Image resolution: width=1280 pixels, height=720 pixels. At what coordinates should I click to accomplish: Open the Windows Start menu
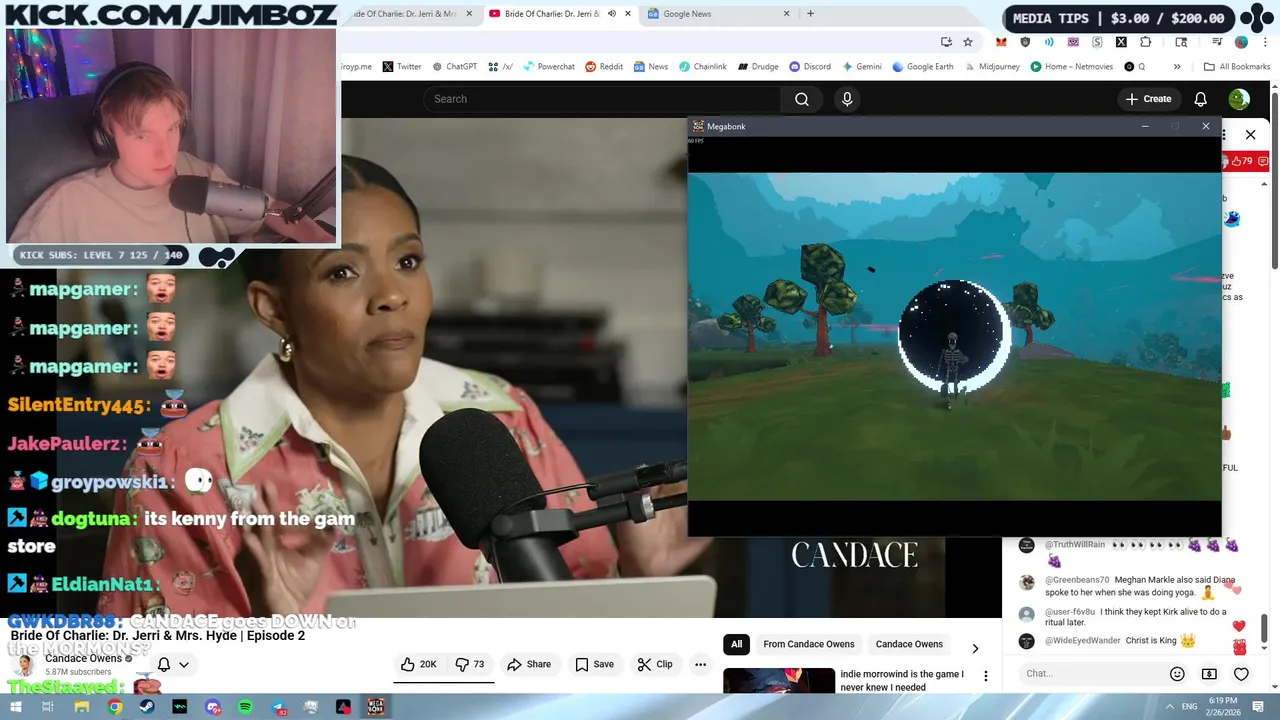15,707
